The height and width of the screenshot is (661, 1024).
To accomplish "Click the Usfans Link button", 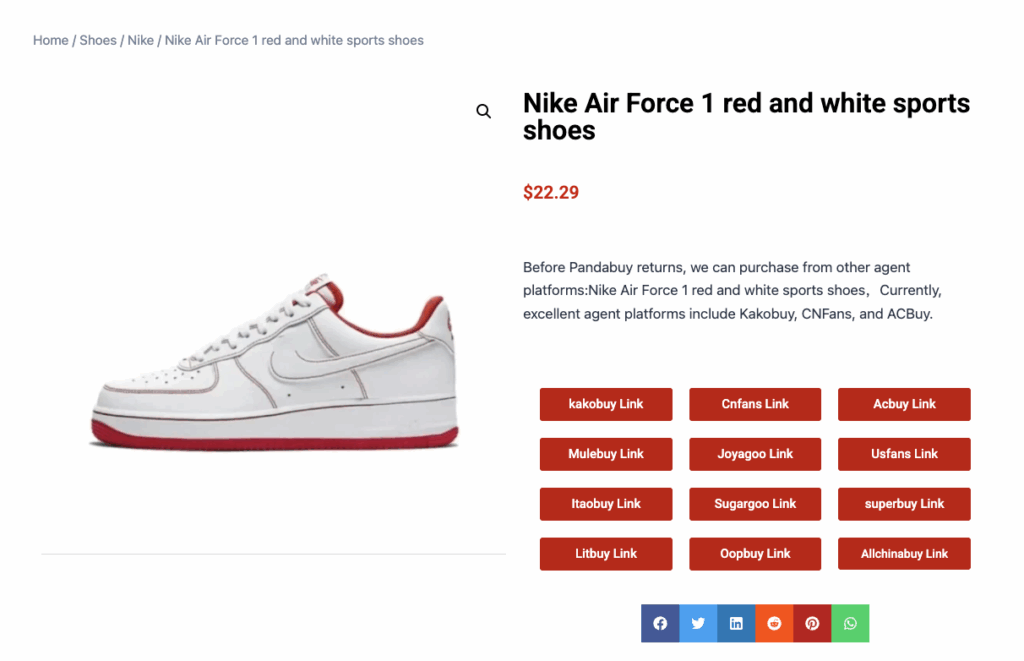I will tap(904, 454).
